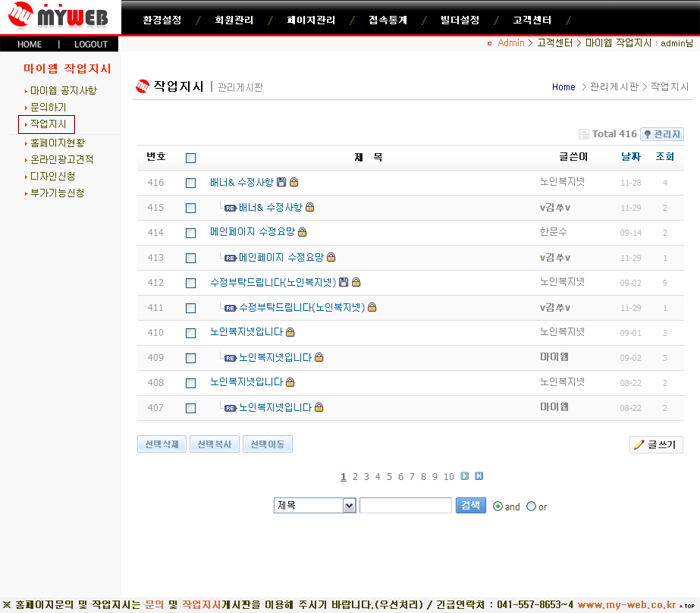
Task: Tick the checkbox for post 410
Action: [x=191, y=332]
